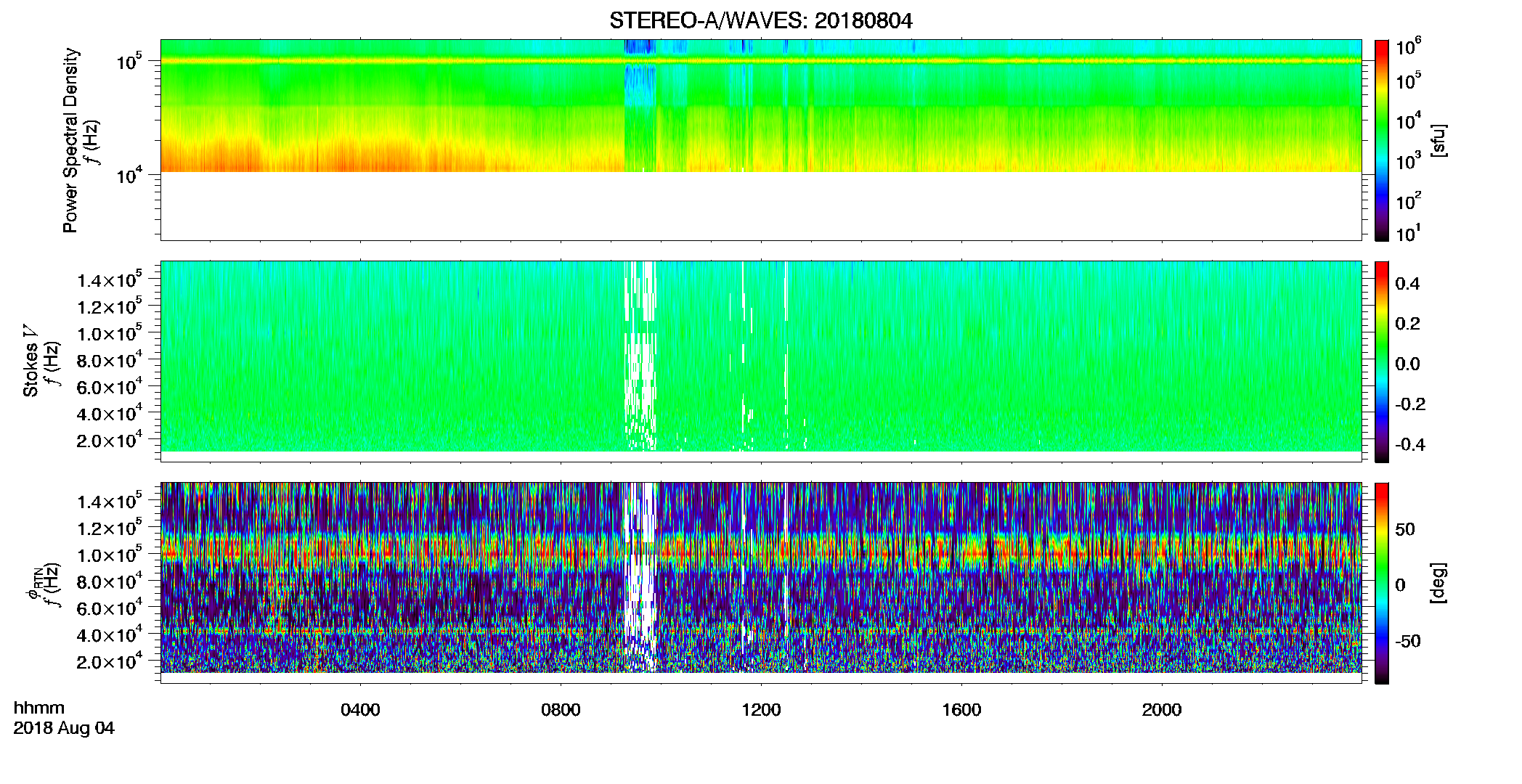
Task: Select the Stokes V spectrogram panel
Action: [761, 362]
